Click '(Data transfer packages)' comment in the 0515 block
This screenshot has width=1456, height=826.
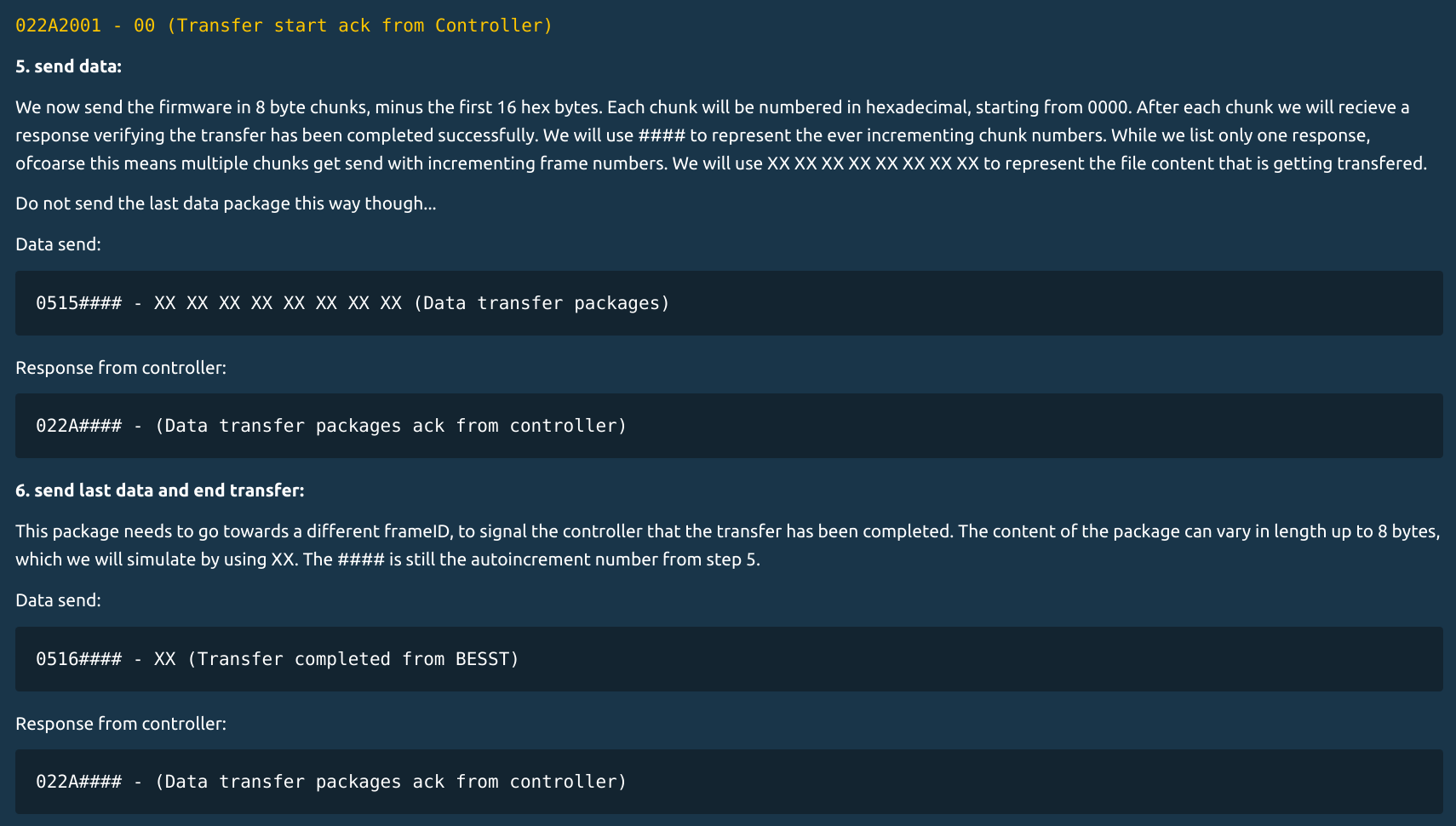tap(542, 303)
